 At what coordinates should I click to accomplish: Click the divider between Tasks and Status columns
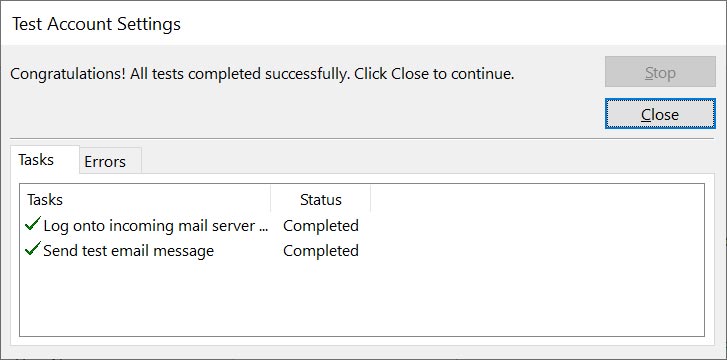click(x=271, y=199)
